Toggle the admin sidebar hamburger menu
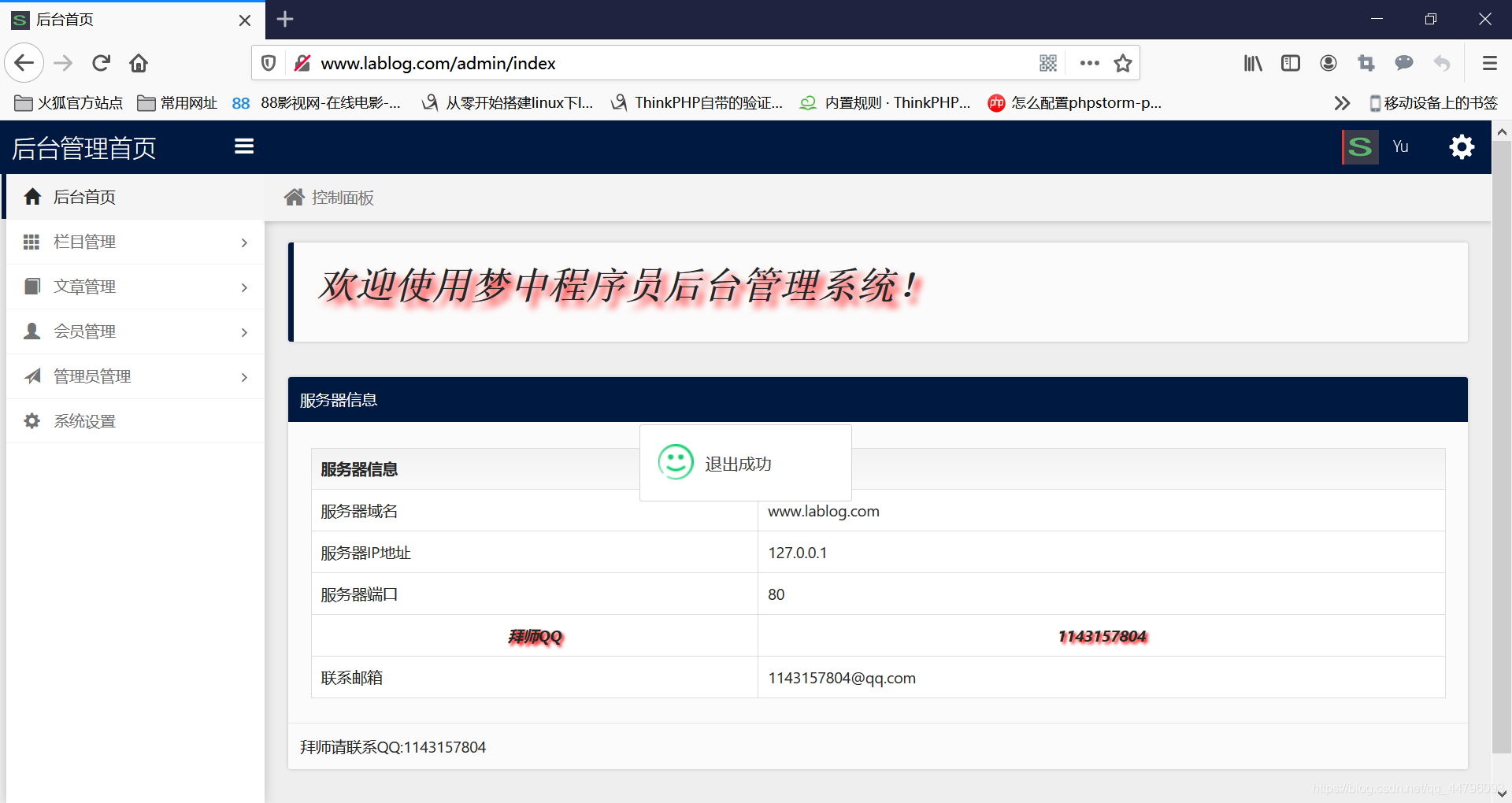Image resolution: width=1512 pixels, height=803 pixels. pos(244,146)
